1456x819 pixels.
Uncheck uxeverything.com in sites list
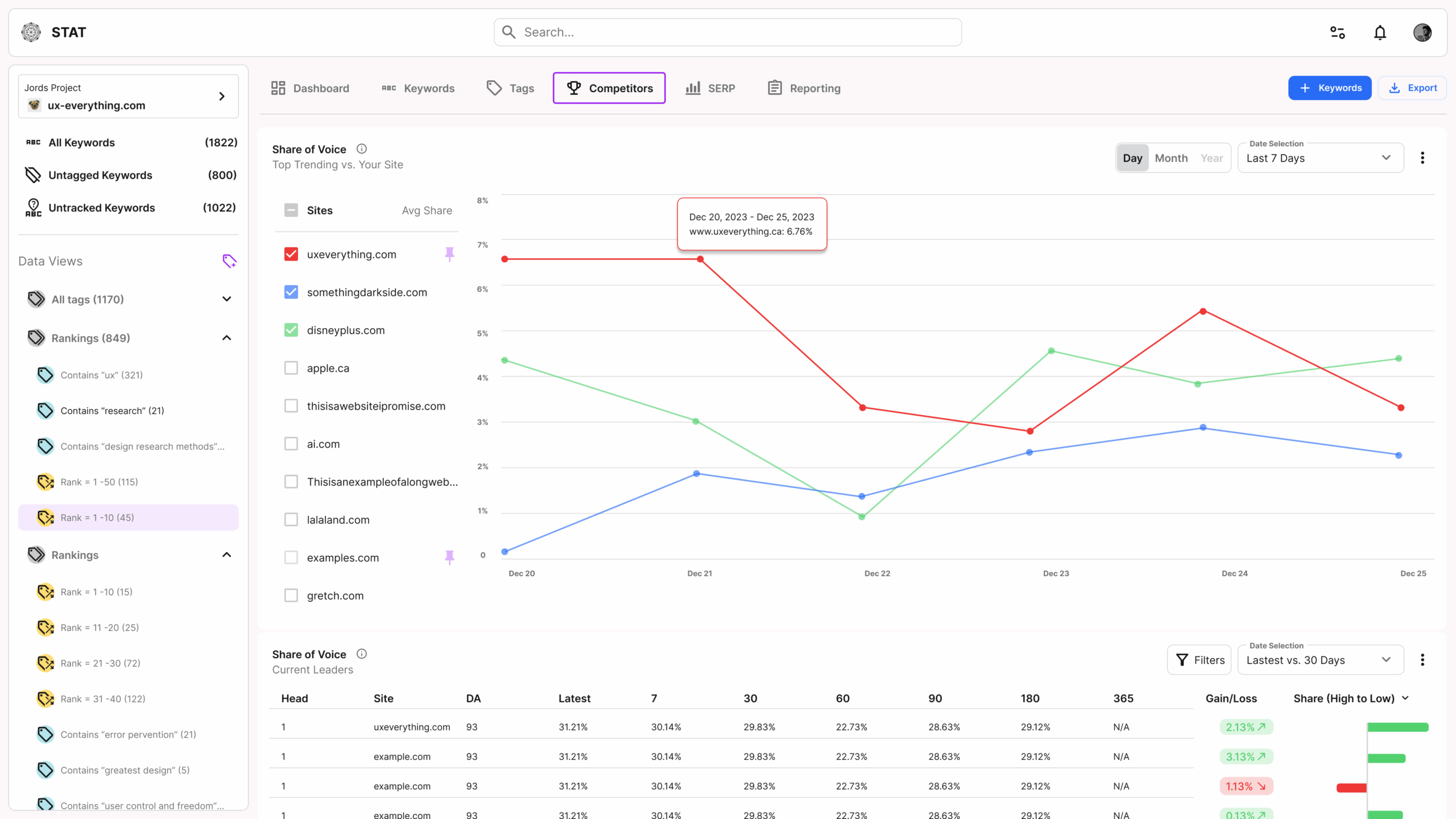(291, 254)
